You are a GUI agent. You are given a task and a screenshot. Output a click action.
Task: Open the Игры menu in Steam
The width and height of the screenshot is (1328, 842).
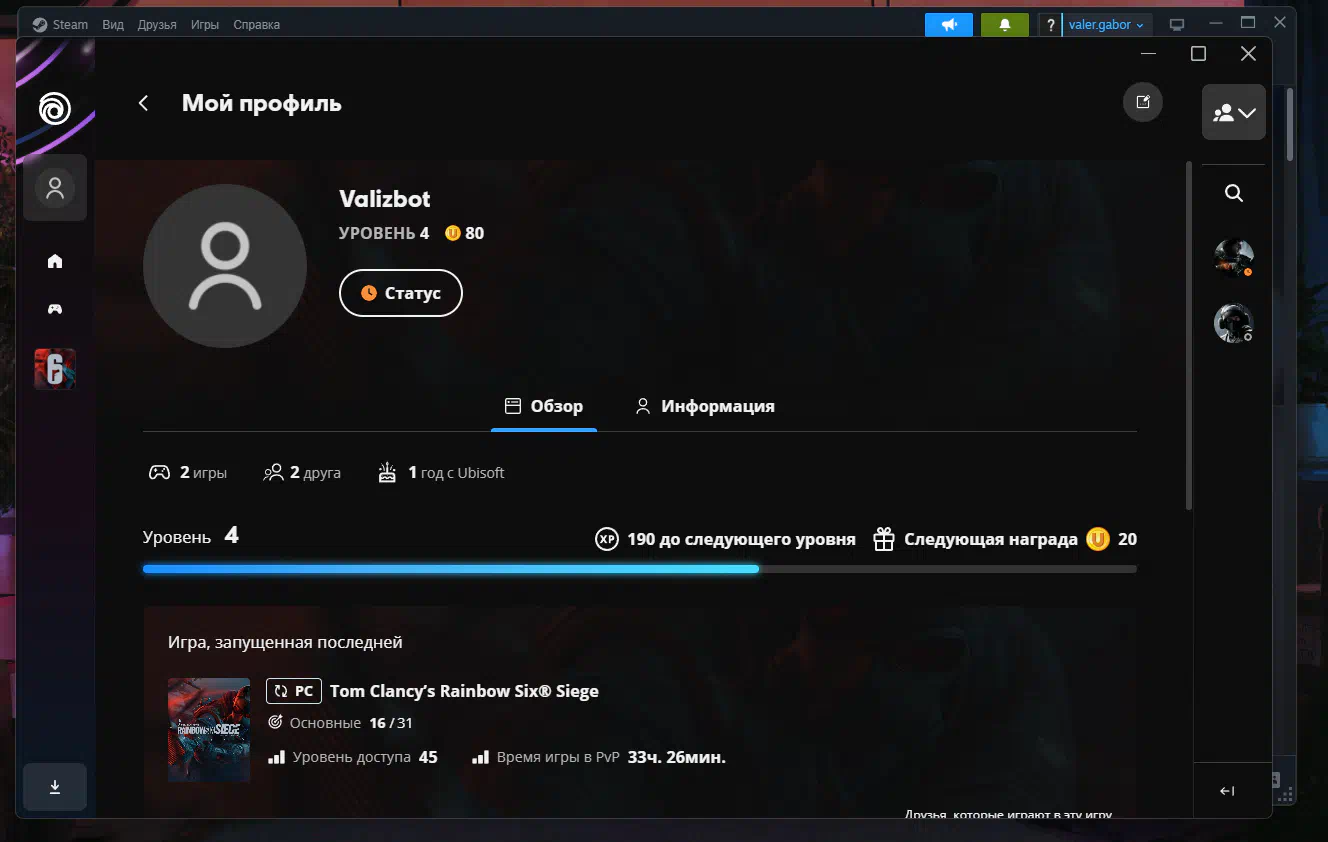[x=205, y=24]
